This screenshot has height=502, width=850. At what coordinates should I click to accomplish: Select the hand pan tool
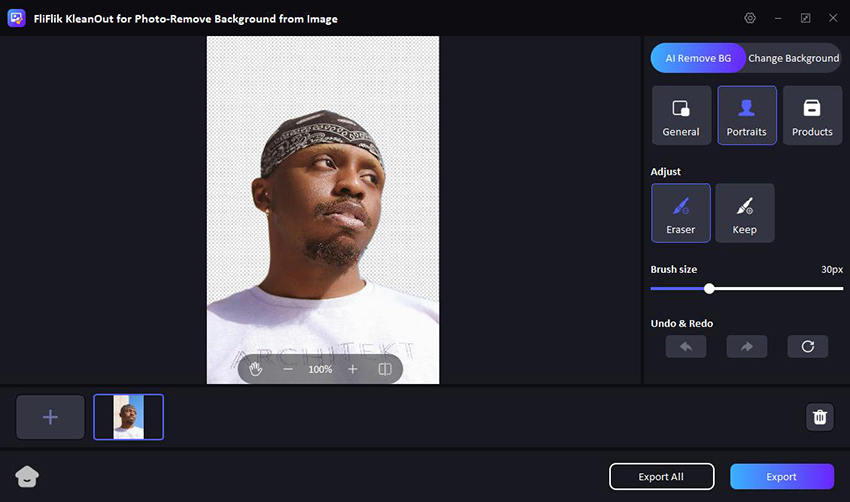pyautogui.click(x=256, y=369)
